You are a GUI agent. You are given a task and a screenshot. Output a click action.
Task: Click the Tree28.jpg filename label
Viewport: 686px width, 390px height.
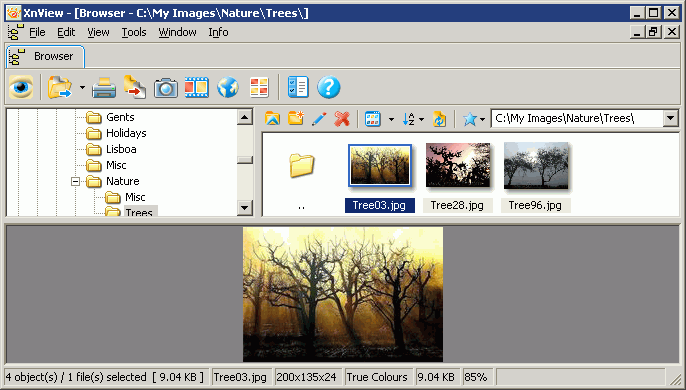coord(457,205)
